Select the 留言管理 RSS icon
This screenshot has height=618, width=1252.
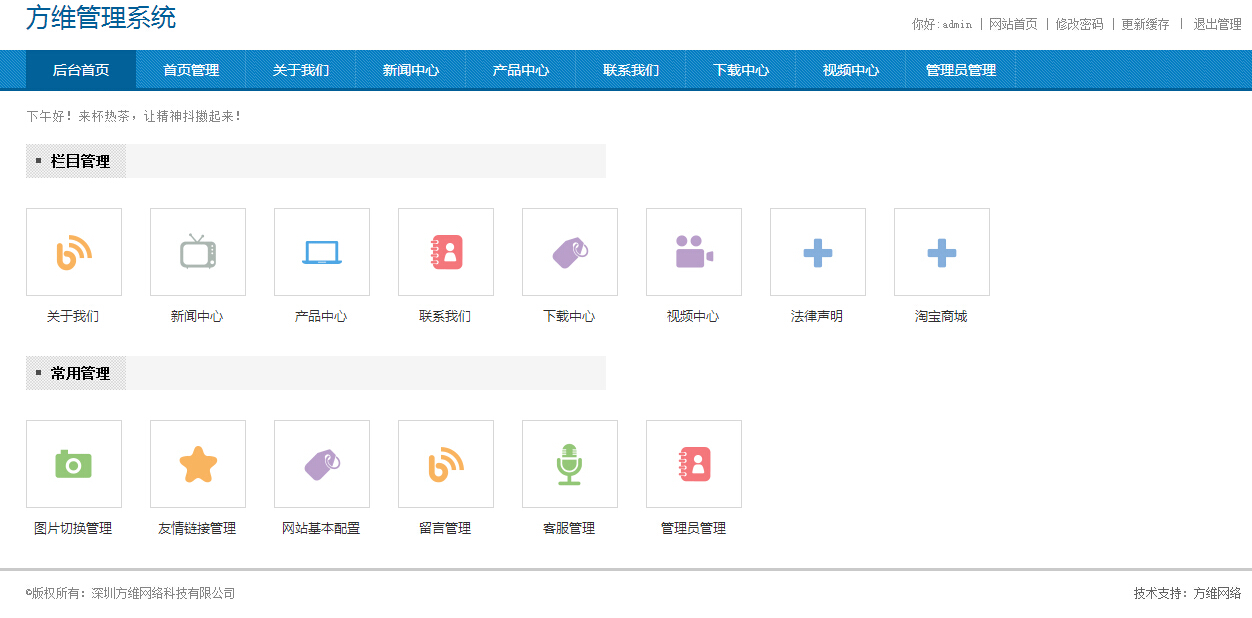click(446, 464)
